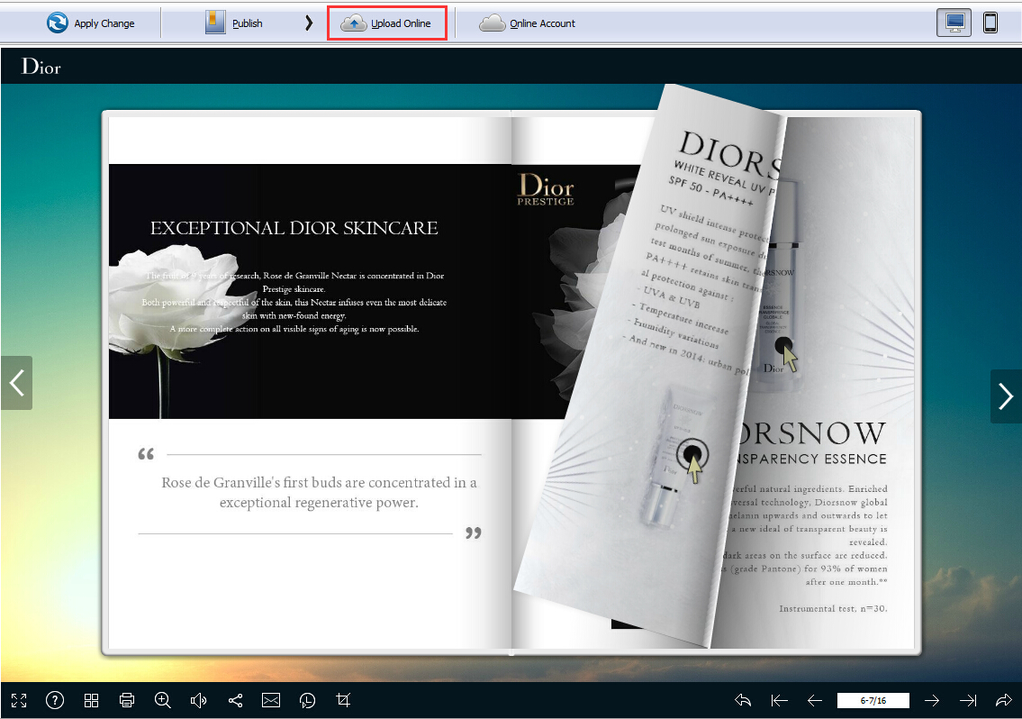This screenshot has width=1022, height=719.
Task: Click the Apply Change button
Action: tap(91, 23)
